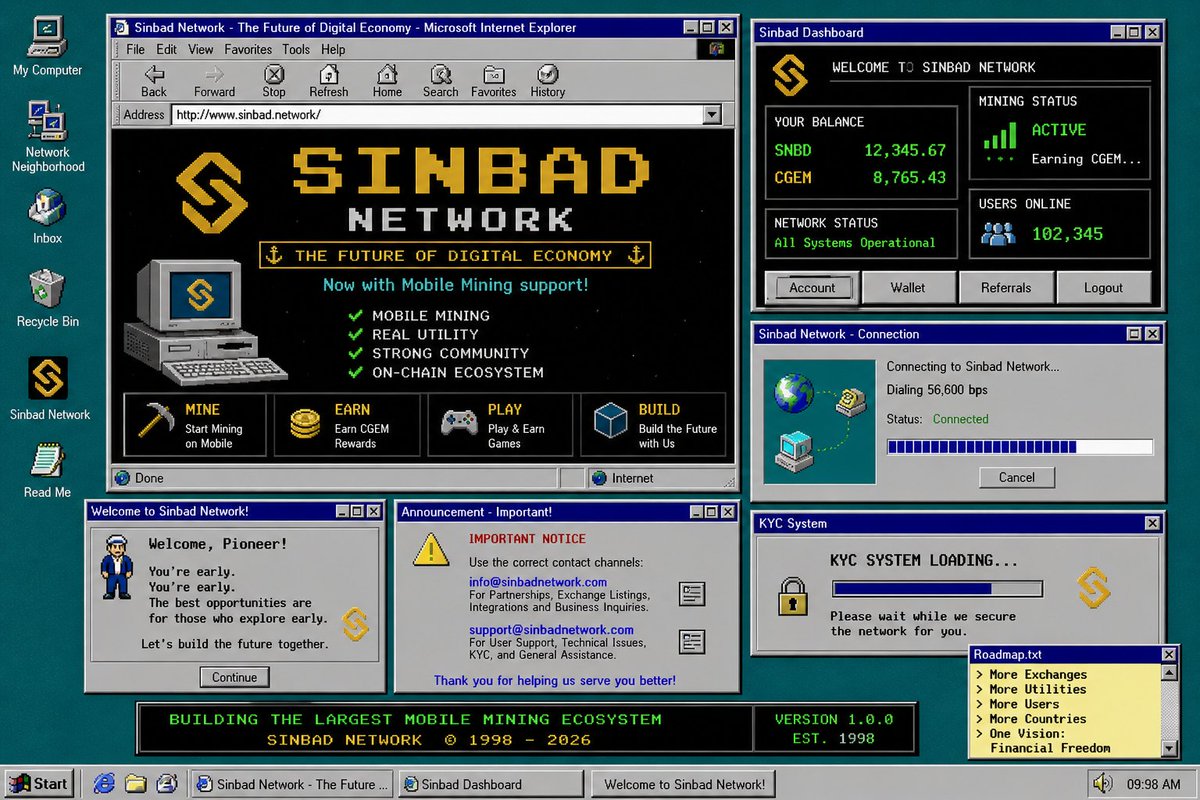Click the gamepad icon in PLAY tile
Viewport: 1200px width, 800px height.
[x=459, y=421]
